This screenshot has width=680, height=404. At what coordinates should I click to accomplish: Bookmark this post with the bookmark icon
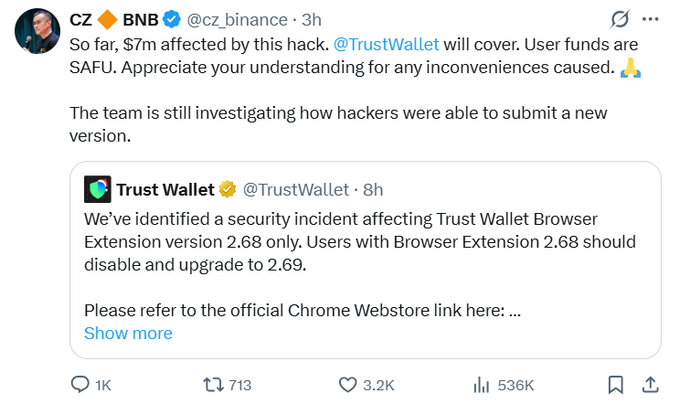[615, 384]
